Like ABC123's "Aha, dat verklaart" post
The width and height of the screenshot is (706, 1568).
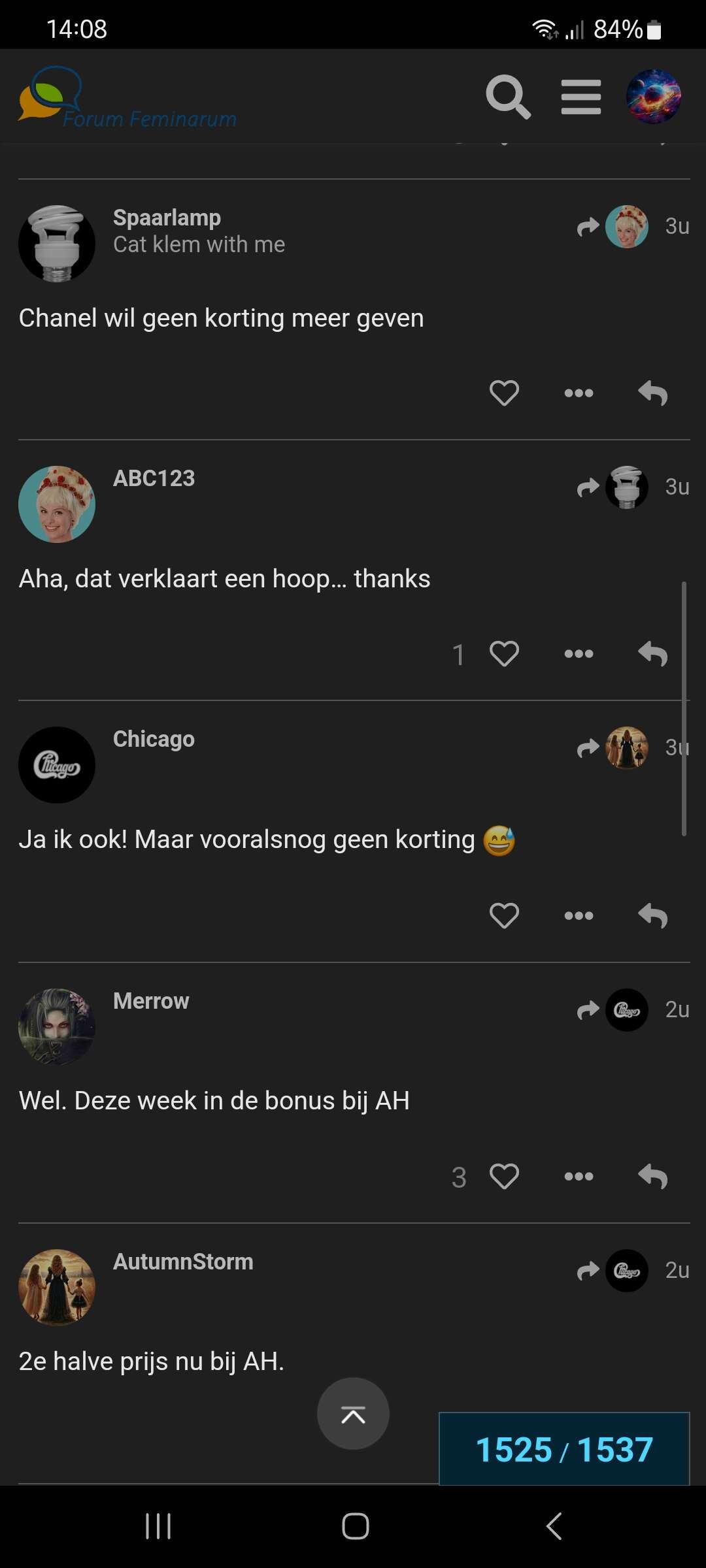click(504, 654)
